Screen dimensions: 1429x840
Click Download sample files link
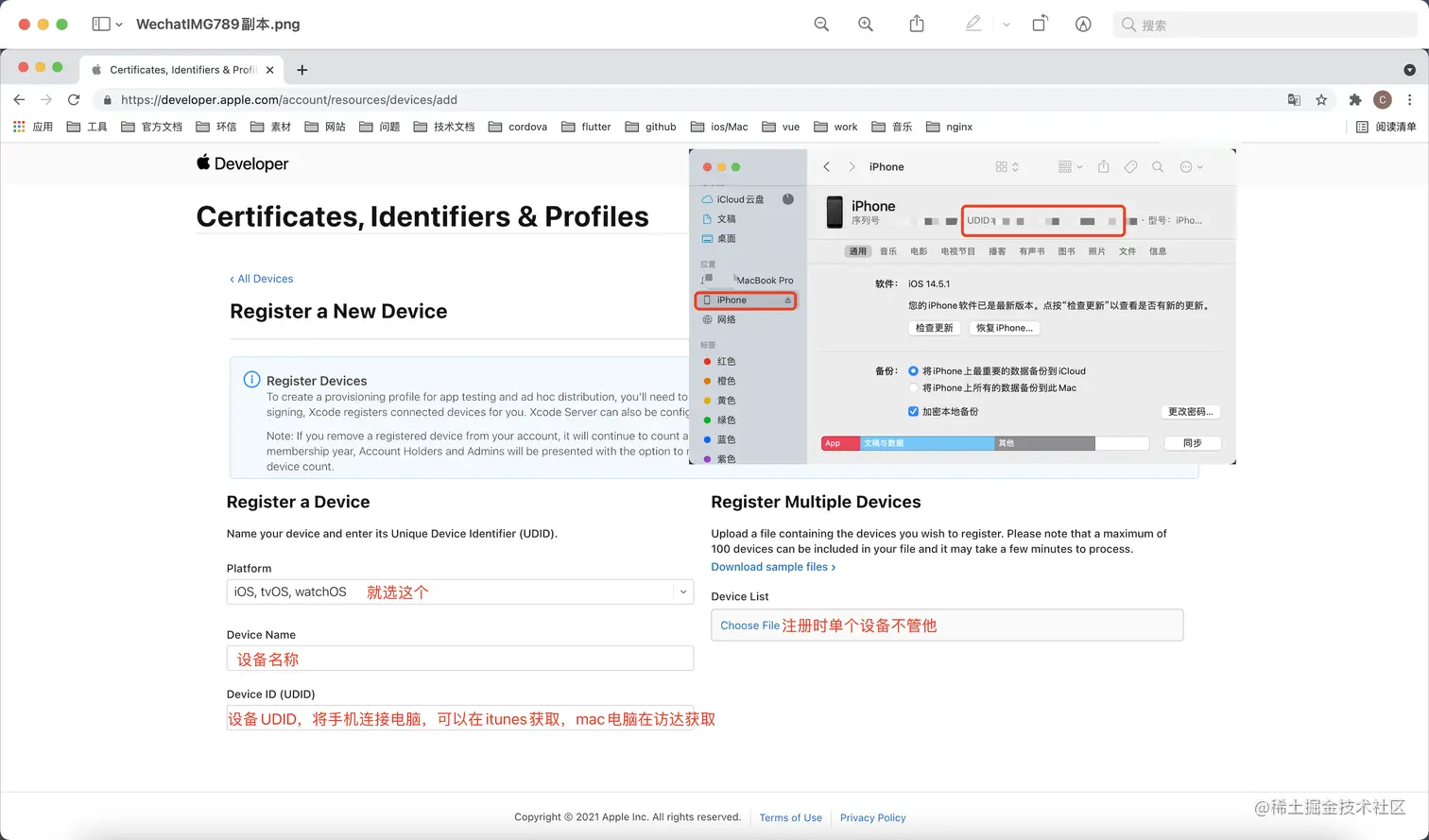[773, 567]
